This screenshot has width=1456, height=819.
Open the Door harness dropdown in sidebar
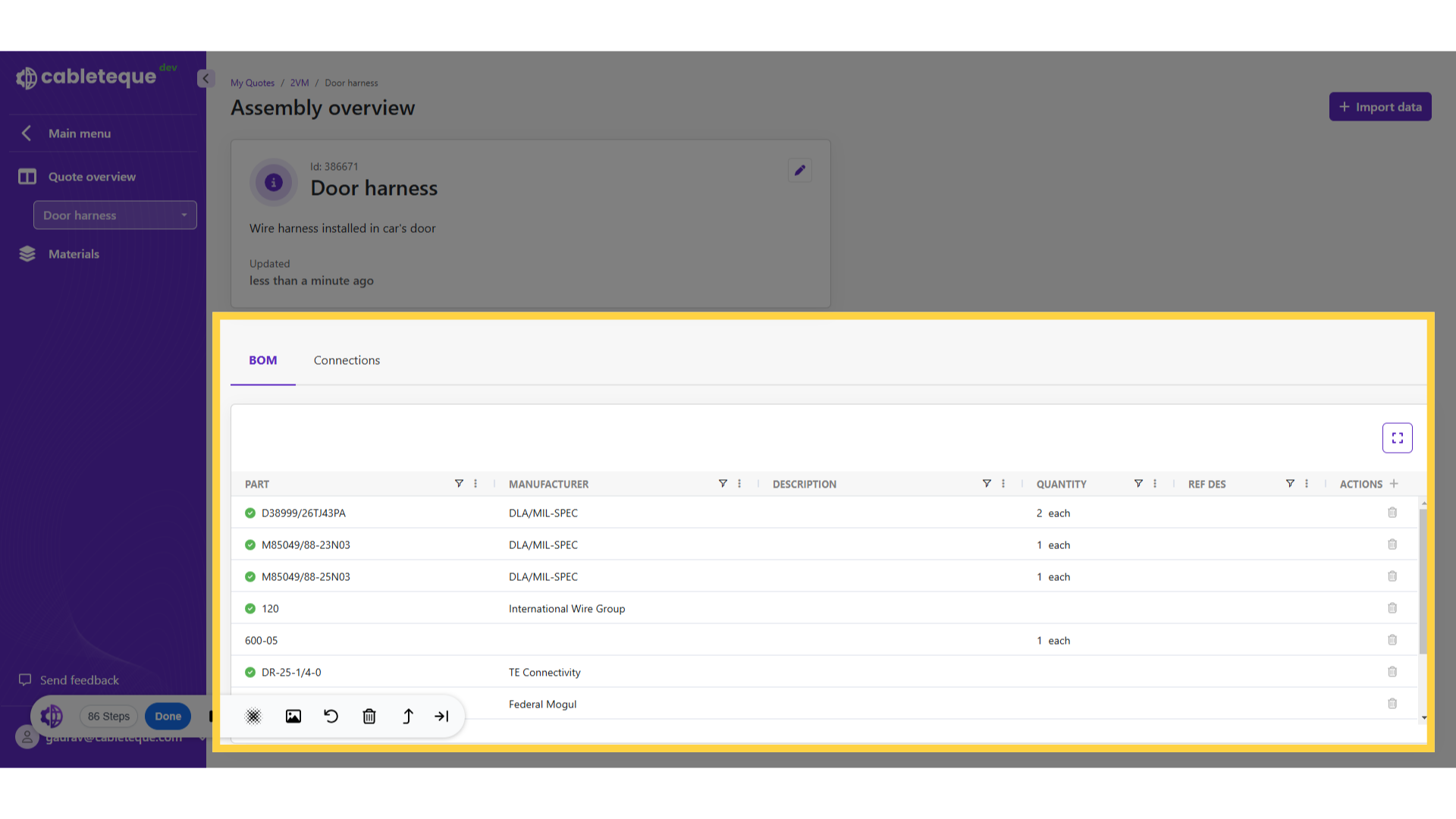pyautogui.click(x=115, y=215)
